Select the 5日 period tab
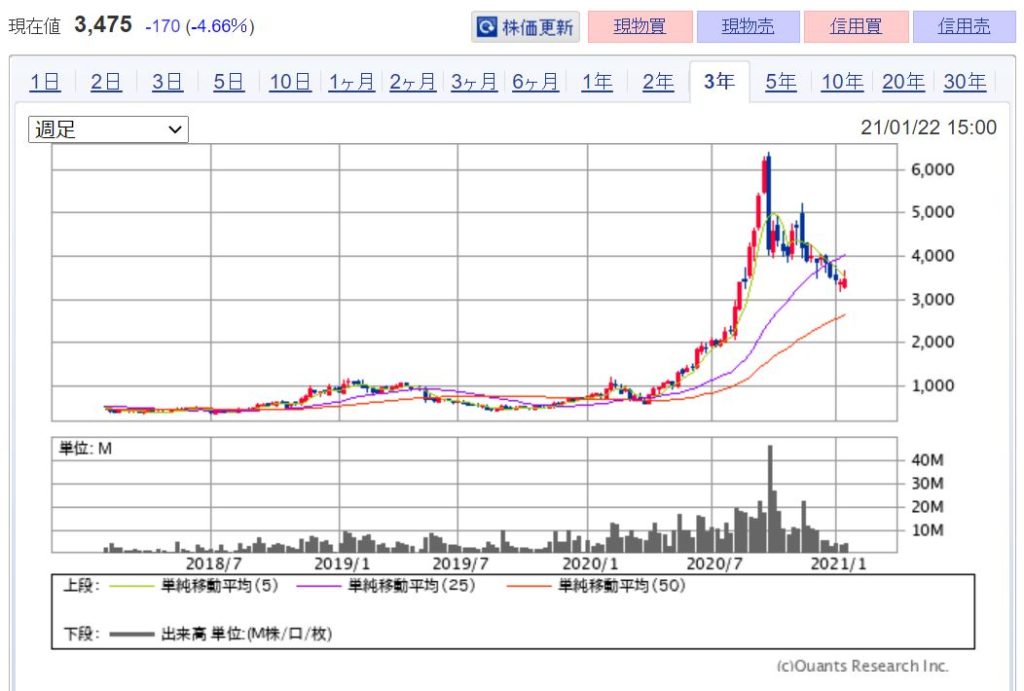Screen dimensions: 1024x691 [229, 82]
